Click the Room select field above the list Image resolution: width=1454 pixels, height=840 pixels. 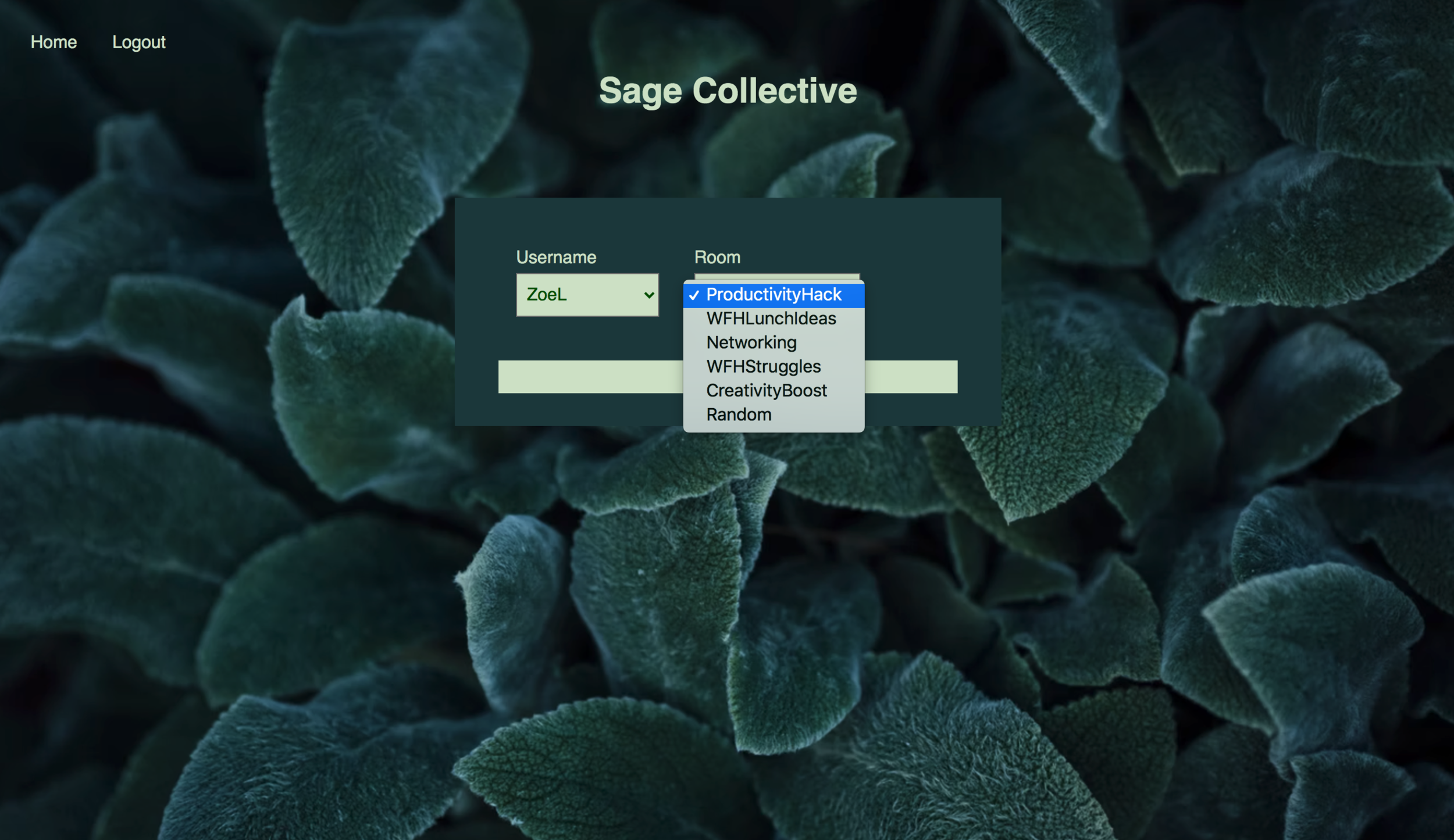[x=776, y=277]
